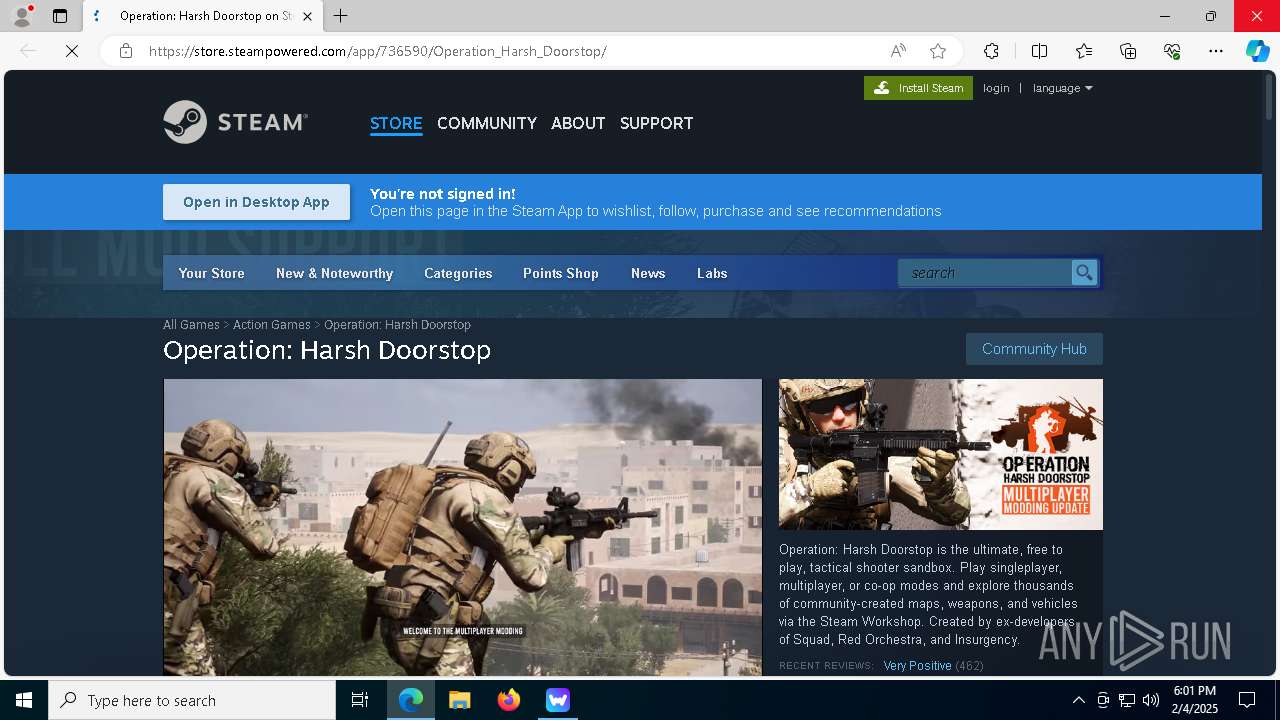
Task: Click the taskbar clock showing 6:01 PM
Action: pos(1194,700)
